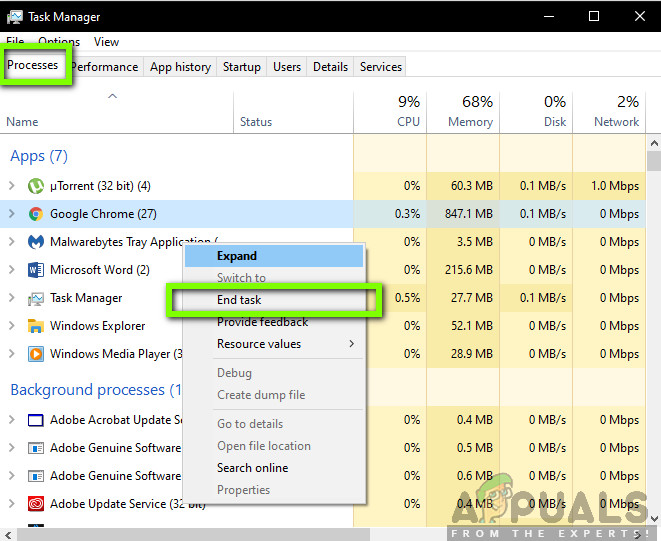The height and width of the screenshot is (541, 661).
Task: Click the Microsoft Word icon
Action: [x=36, y=270]
